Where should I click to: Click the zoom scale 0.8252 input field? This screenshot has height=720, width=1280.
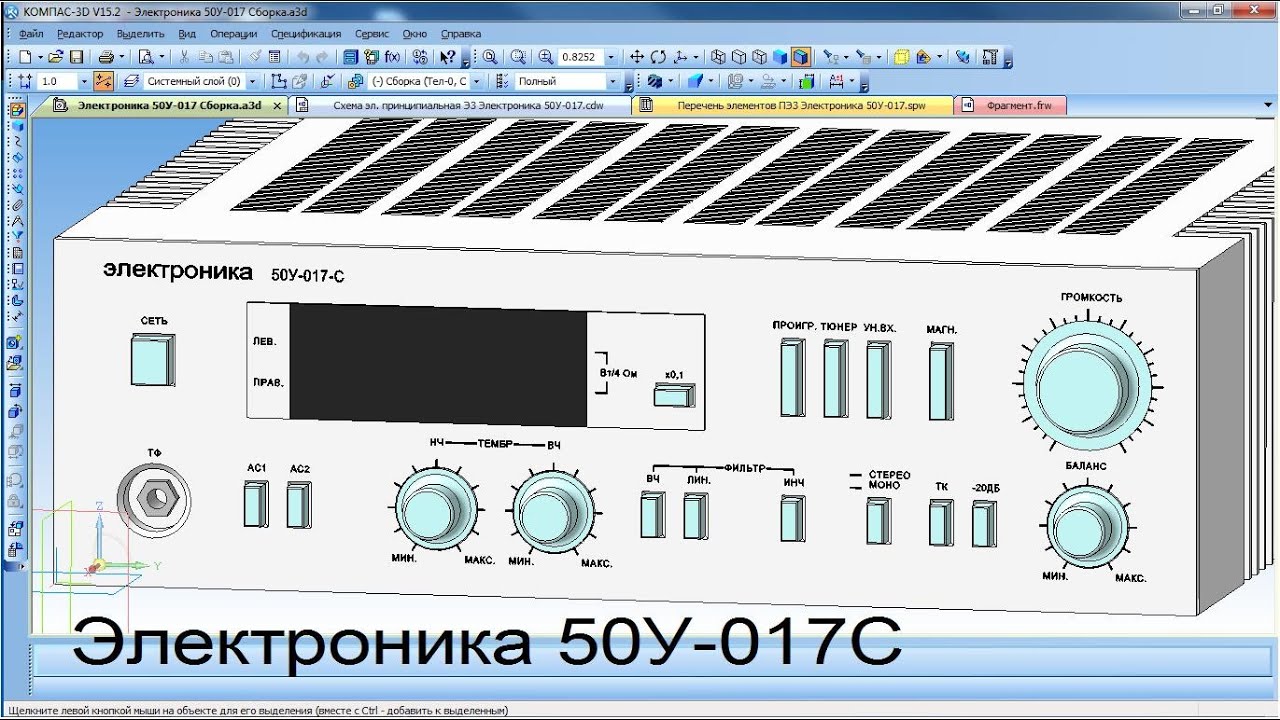[x=580, y=57]
